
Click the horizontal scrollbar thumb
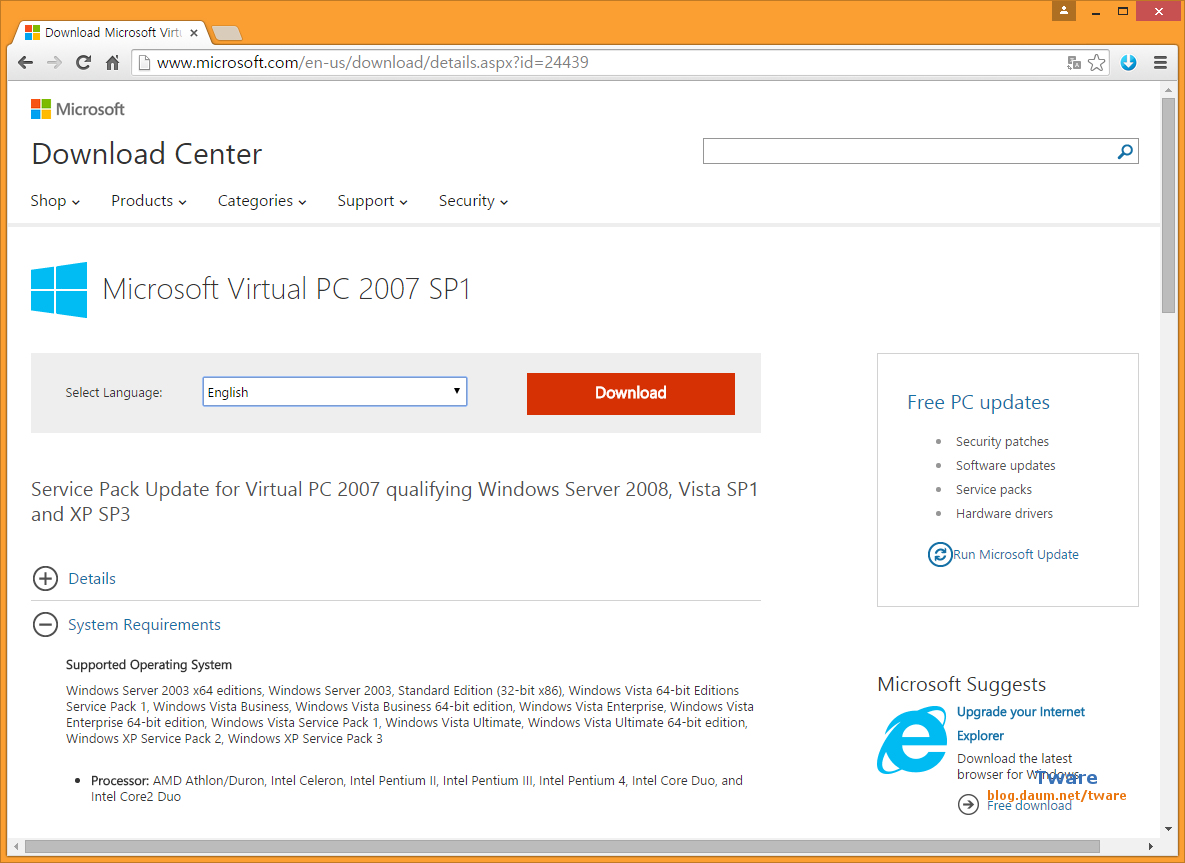[562, 846]
